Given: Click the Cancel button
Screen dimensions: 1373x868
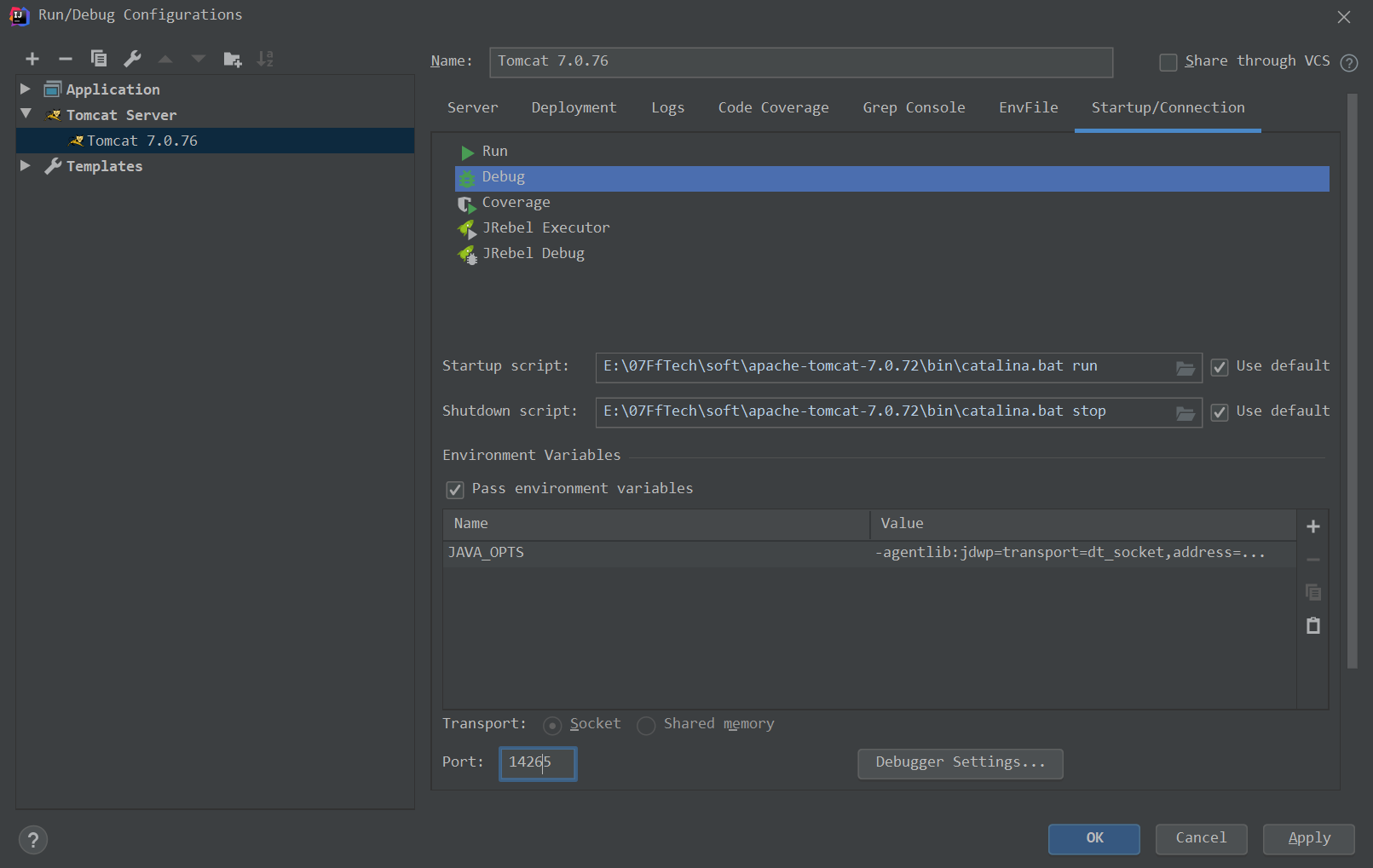Looking at the screenshot, I should tap(1201, 839).
